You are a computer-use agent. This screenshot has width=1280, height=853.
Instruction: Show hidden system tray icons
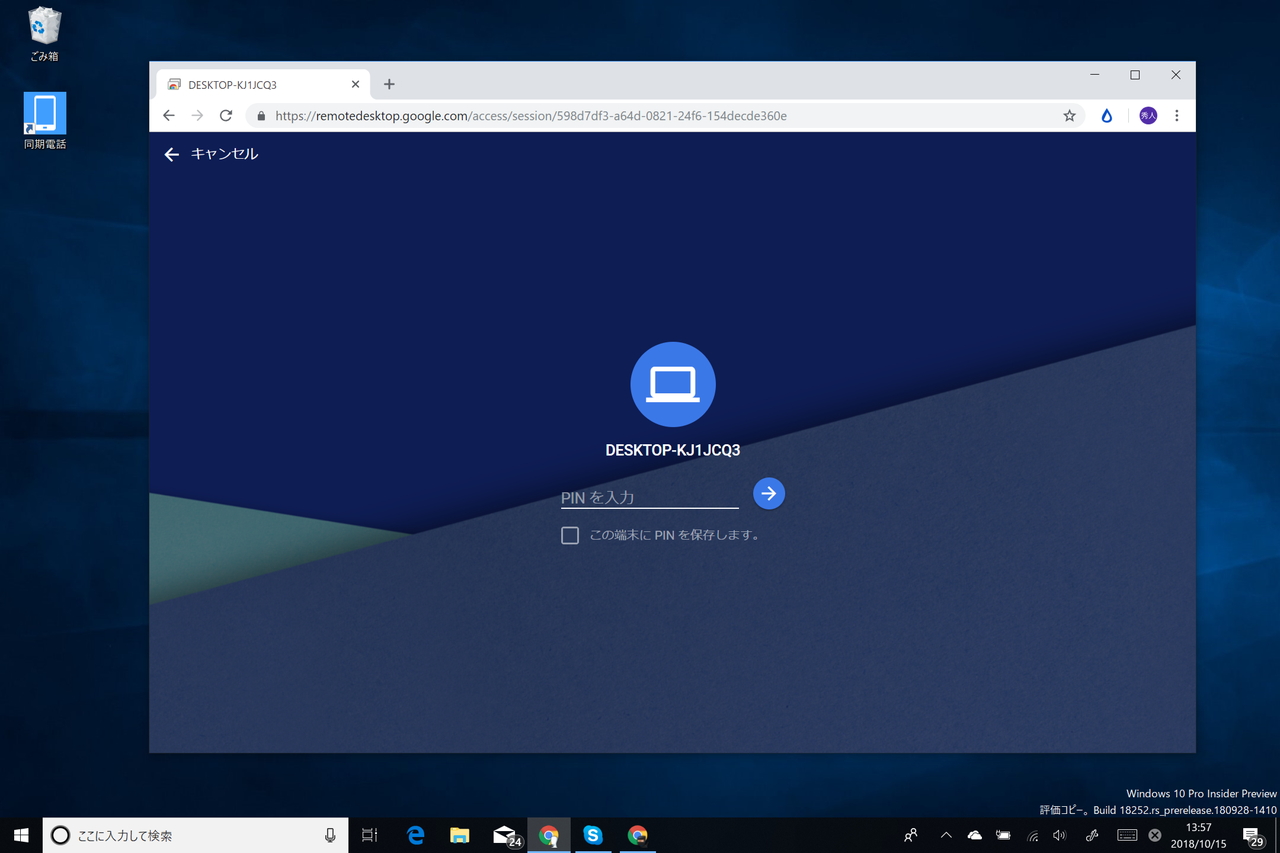pyautogui.click(x=946, y=835)
